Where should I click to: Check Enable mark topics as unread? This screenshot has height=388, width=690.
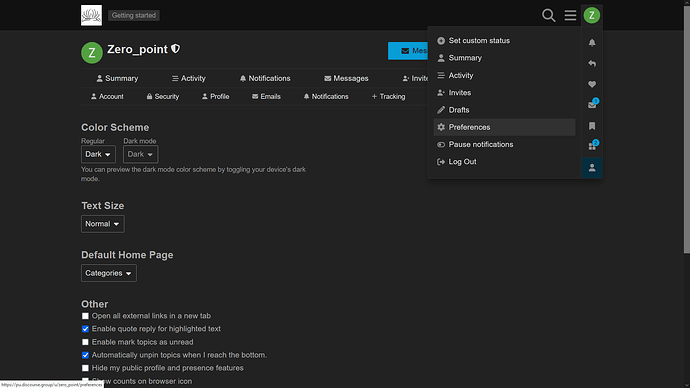point(85,342)
